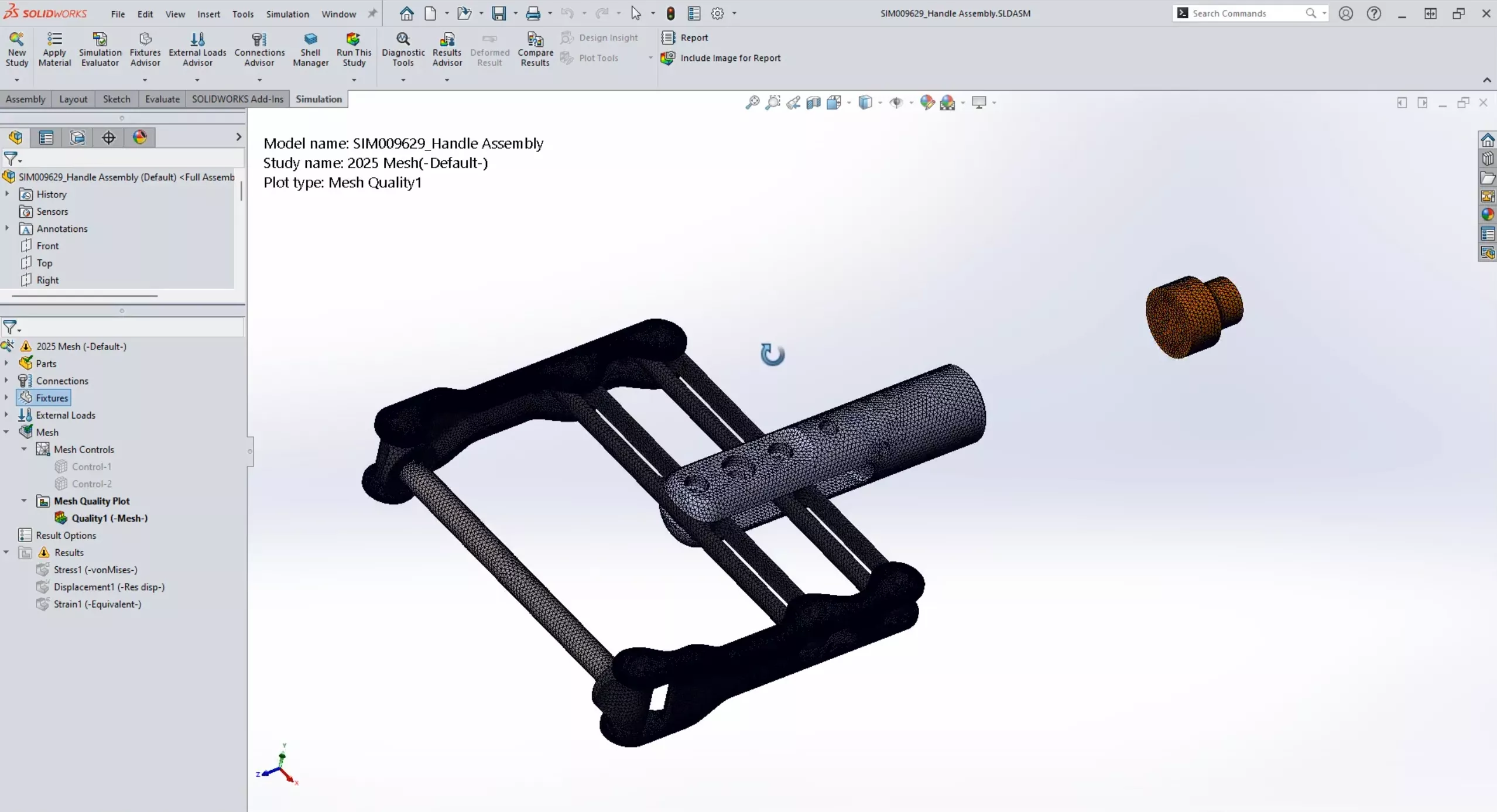
Task: Collapse the Mesh Controls node
Action: click(x=24, y=449)
